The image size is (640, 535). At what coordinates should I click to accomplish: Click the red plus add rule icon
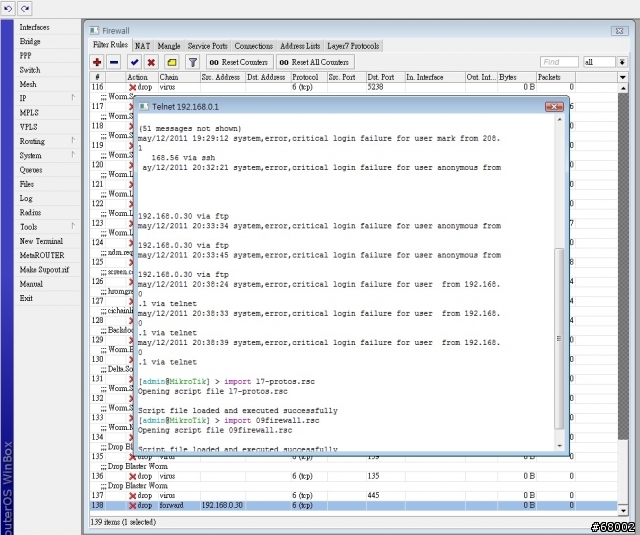pos(98,62)
